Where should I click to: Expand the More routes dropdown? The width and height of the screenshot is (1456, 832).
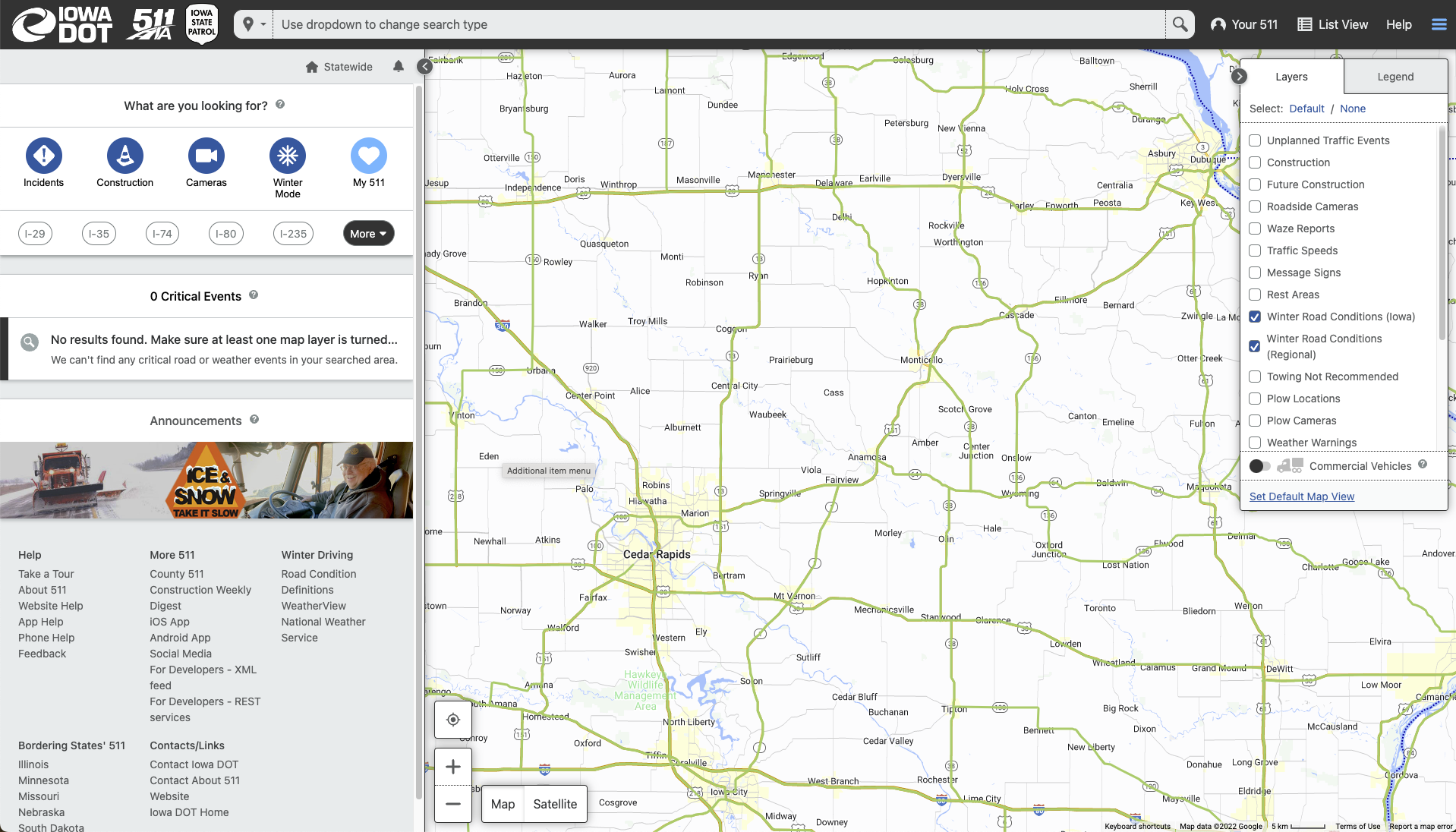click(x=368, y=234)
